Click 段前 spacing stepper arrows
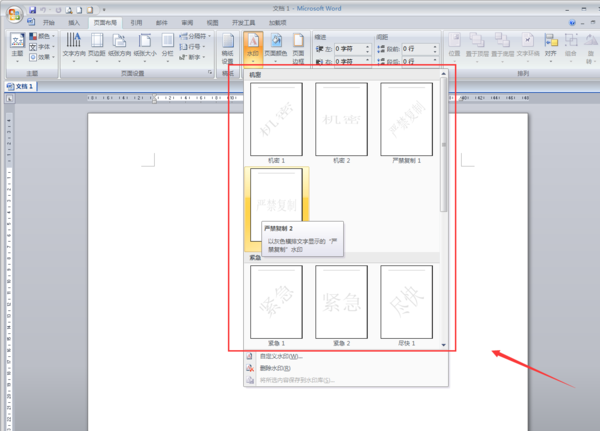The width and height of the screenshot is (600, 431). coord(435,49)
